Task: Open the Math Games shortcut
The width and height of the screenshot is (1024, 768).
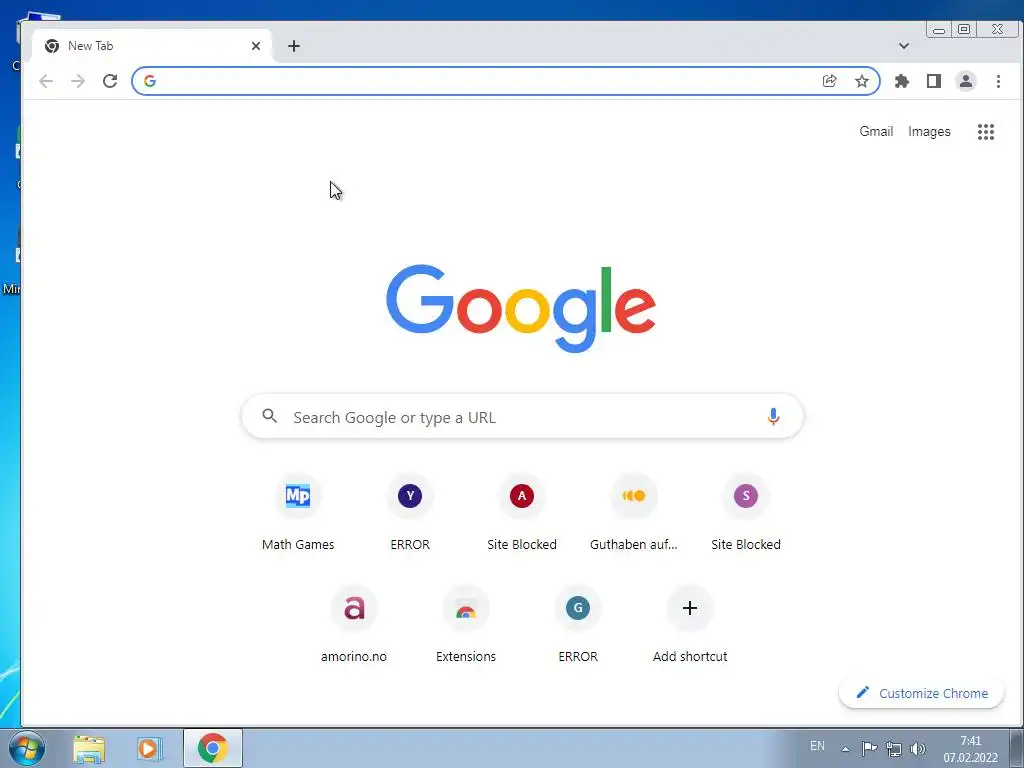Action: 298,513
